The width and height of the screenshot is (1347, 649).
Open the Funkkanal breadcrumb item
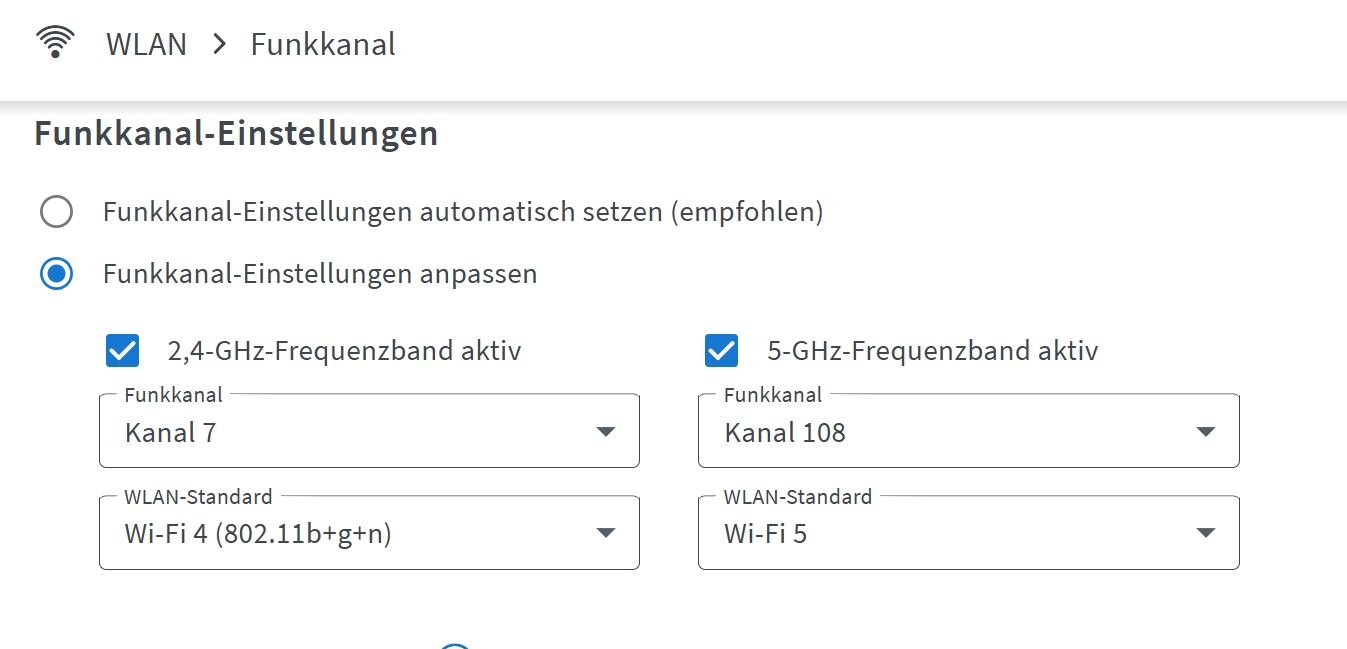[x=323, y=45]
